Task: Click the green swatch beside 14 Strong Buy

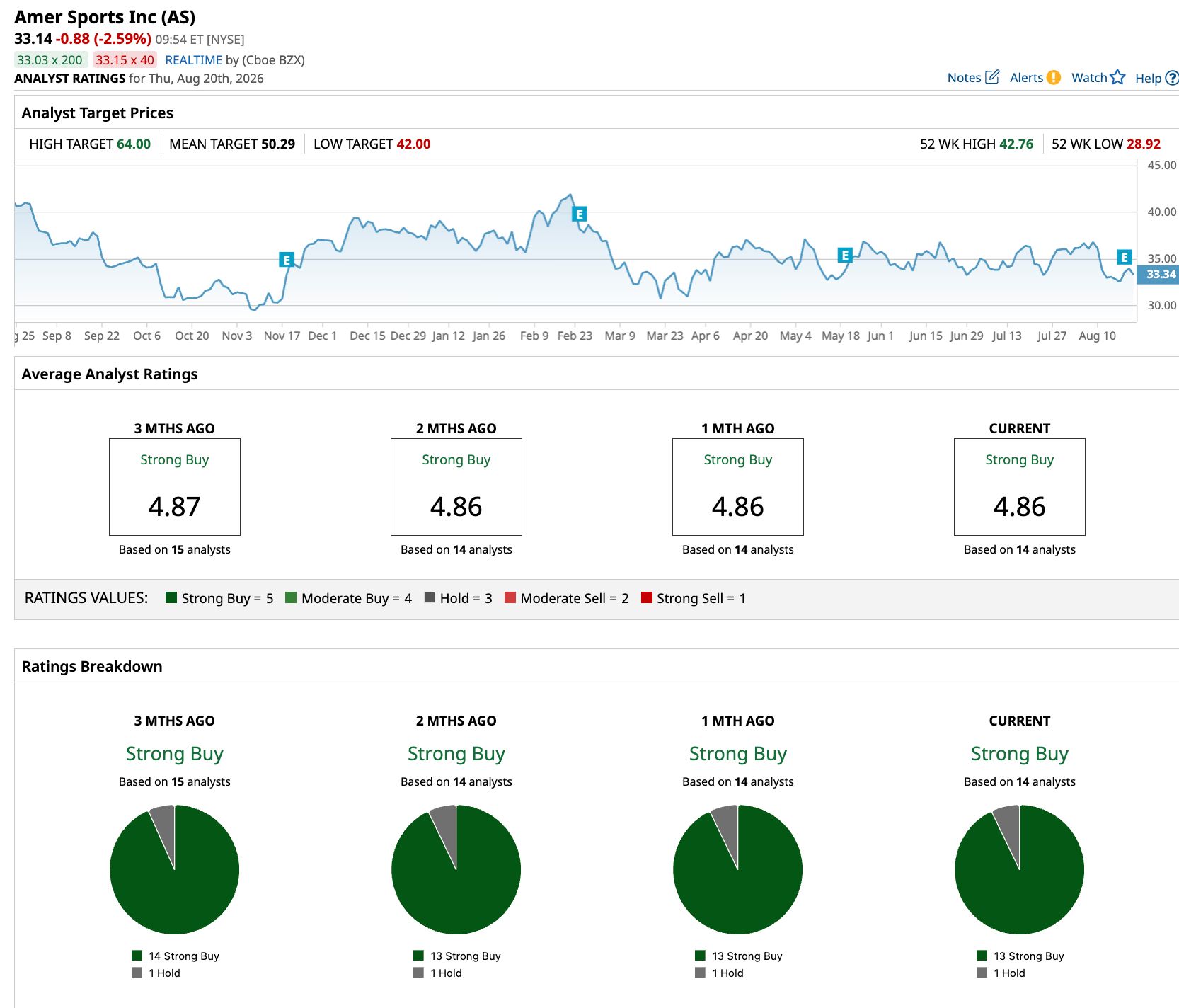Action: (137, 956)
